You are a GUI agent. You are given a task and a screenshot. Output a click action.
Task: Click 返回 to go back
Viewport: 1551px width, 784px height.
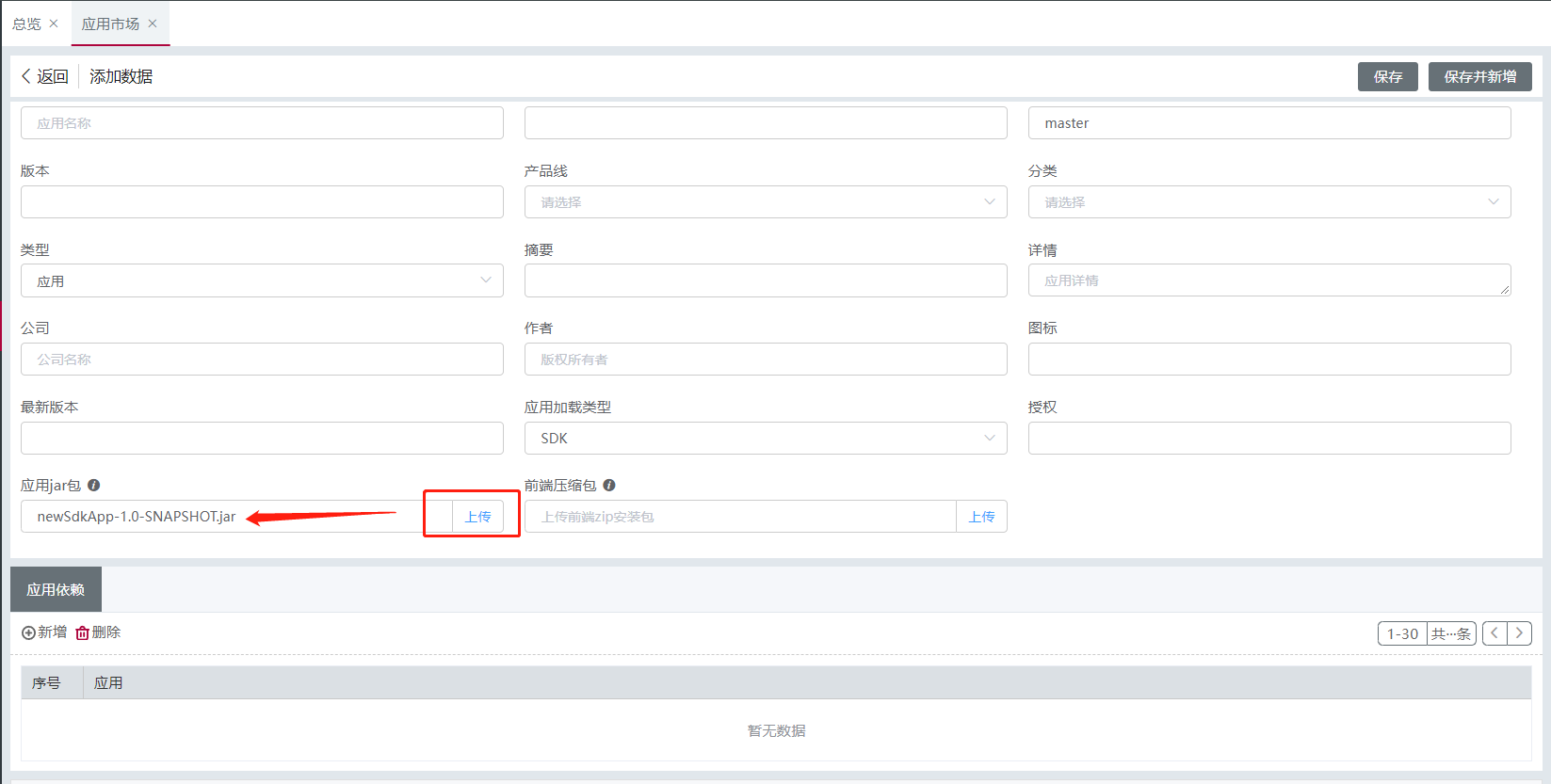click(44, 76)
